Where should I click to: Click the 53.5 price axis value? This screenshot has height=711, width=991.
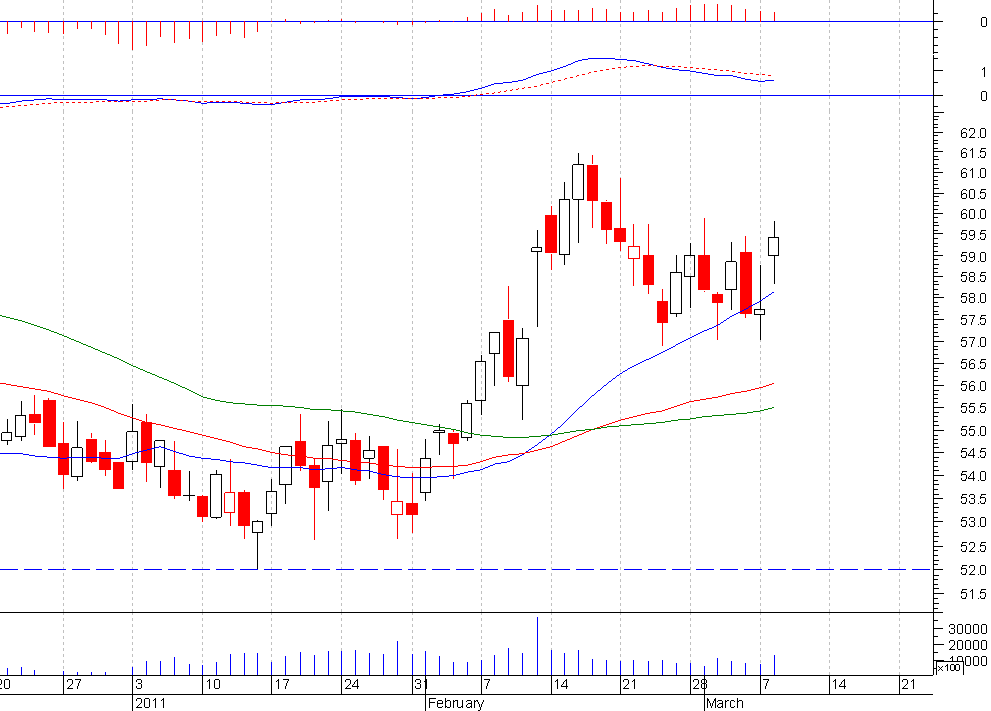(x=973, y=499)
